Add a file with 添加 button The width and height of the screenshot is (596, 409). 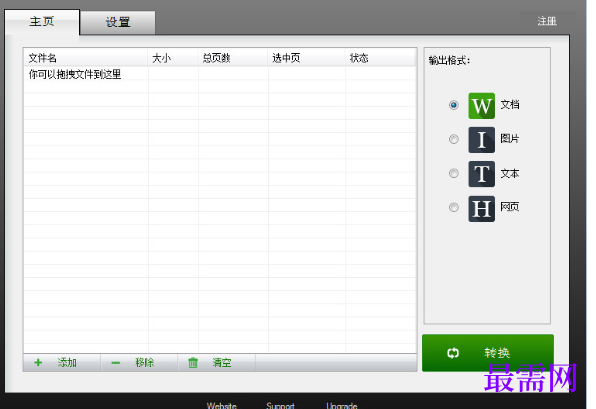pos(62,363)
